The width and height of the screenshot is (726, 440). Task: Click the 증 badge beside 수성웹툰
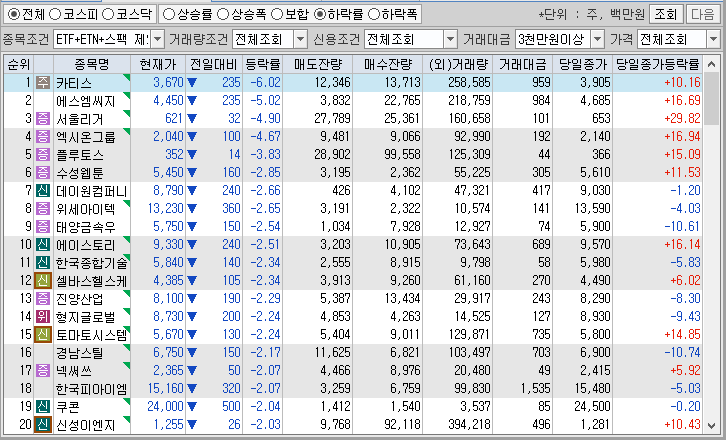click(43, 172)
